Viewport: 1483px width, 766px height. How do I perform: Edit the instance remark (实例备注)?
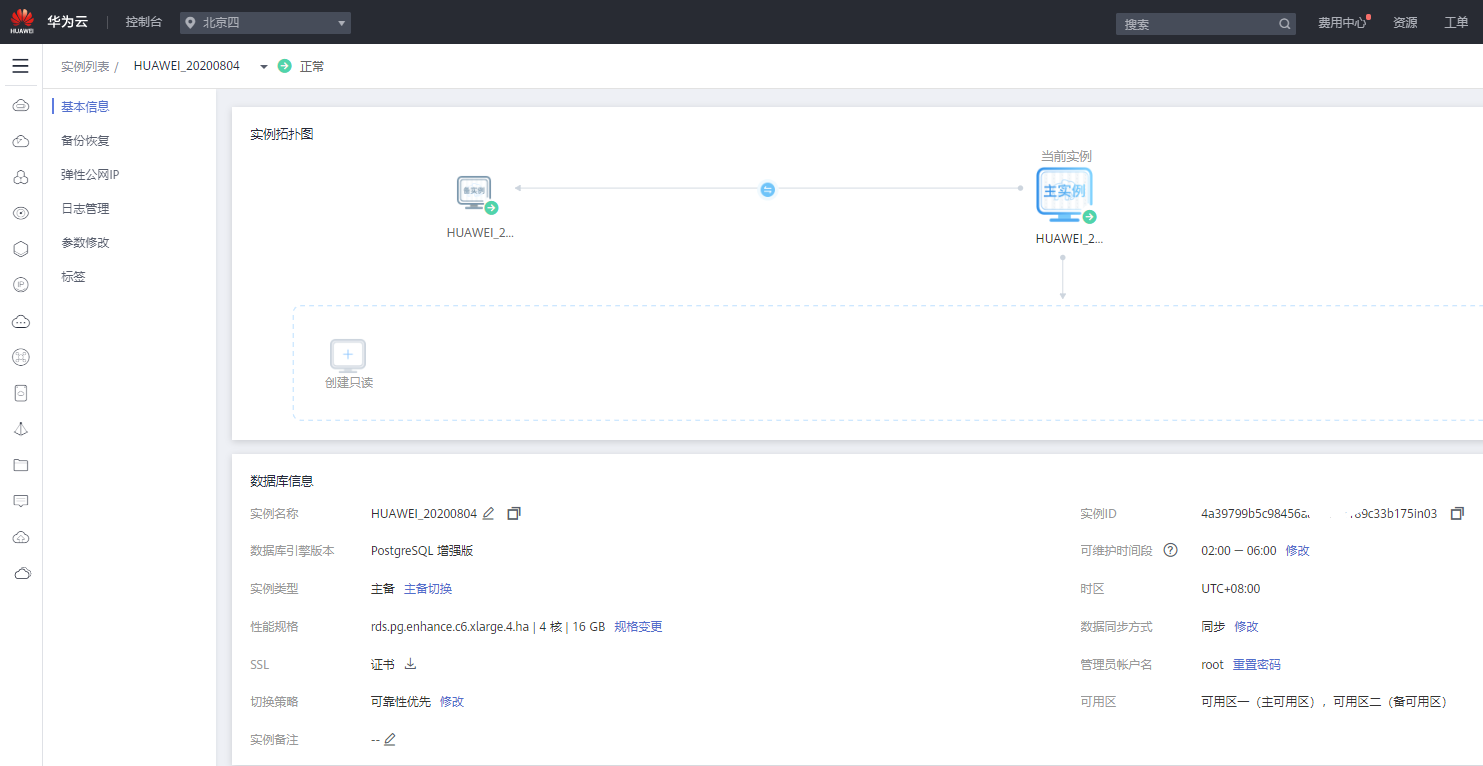point(390,739)
